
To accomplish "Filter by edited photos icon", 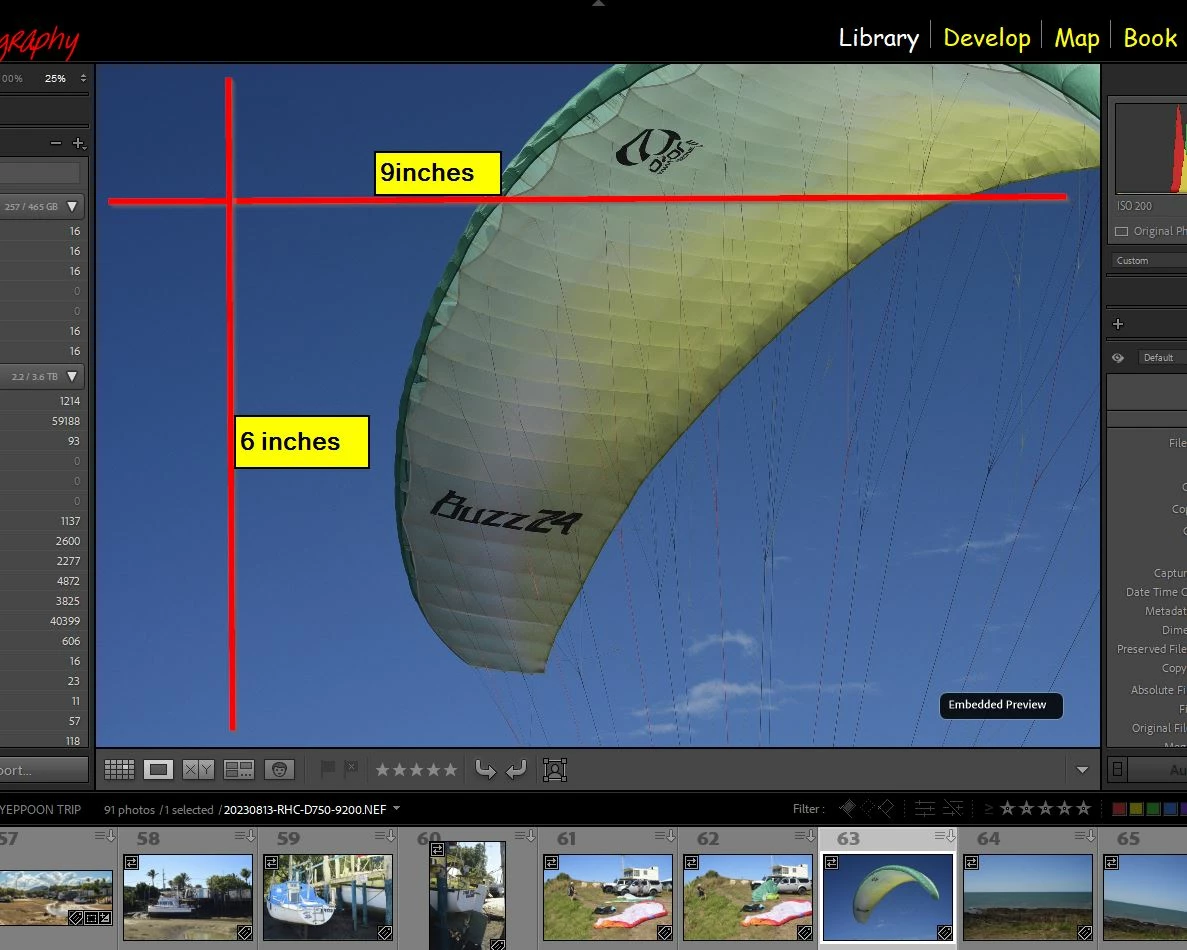I will (924, 809).
